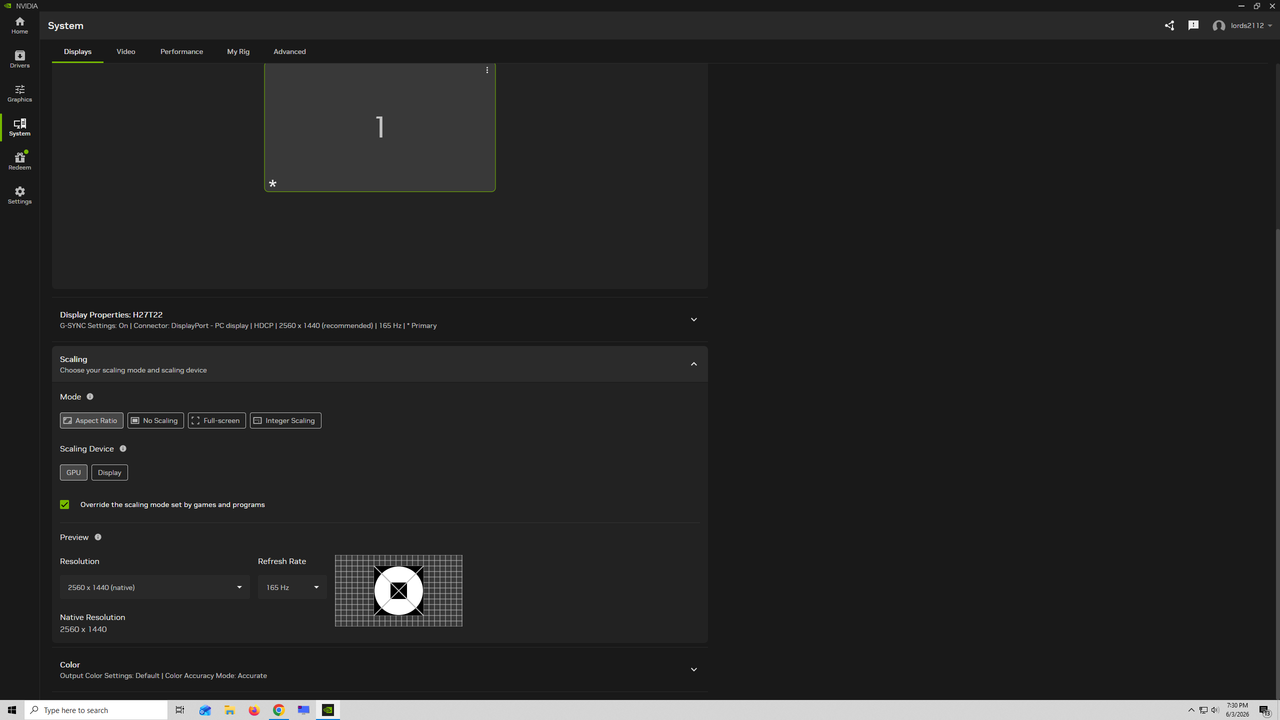Click the NVIDIA app taskbar icon

[328, 710]
